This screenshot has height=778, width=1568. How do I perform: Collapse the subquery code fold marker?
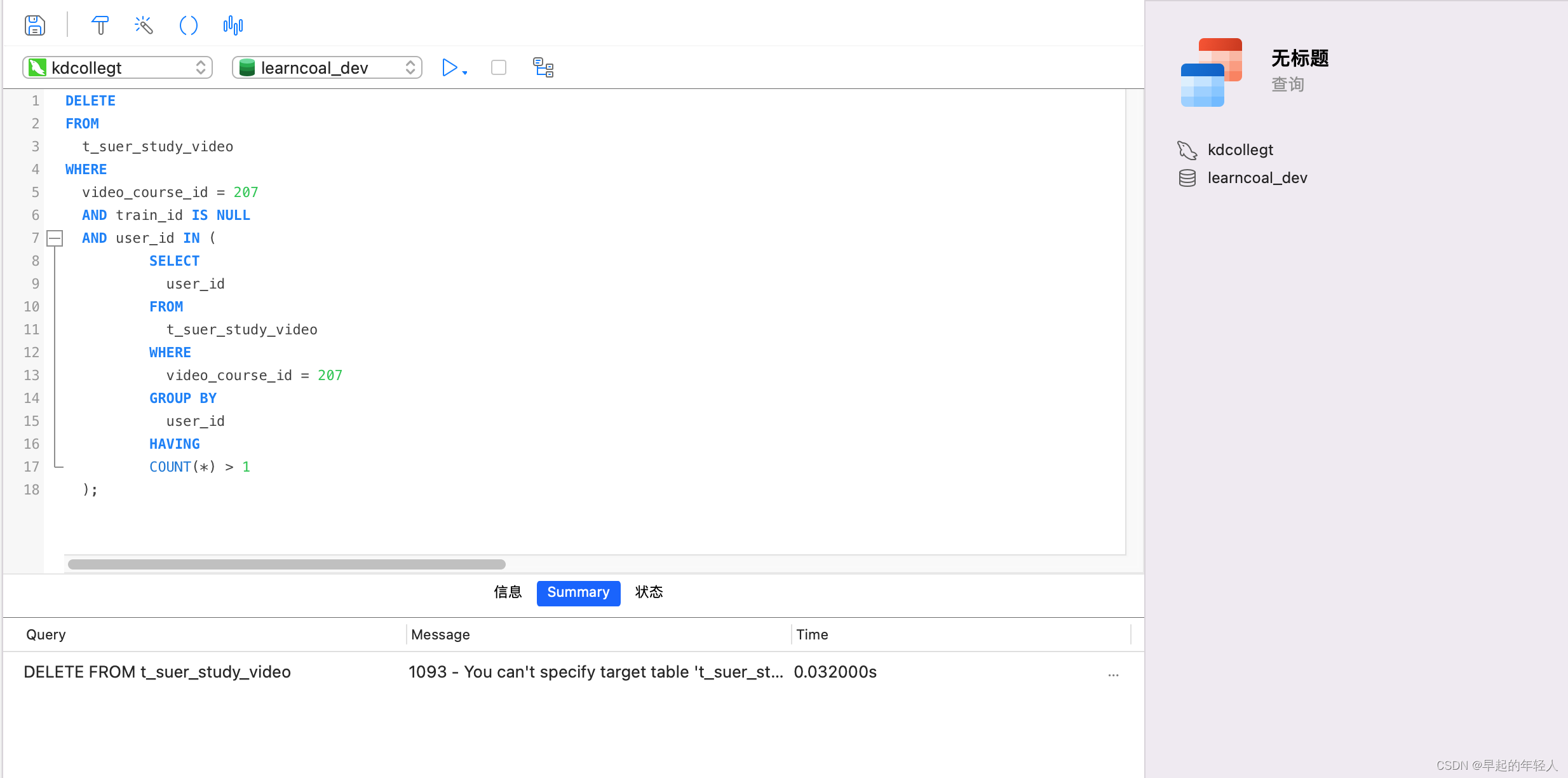pos(55,238)
